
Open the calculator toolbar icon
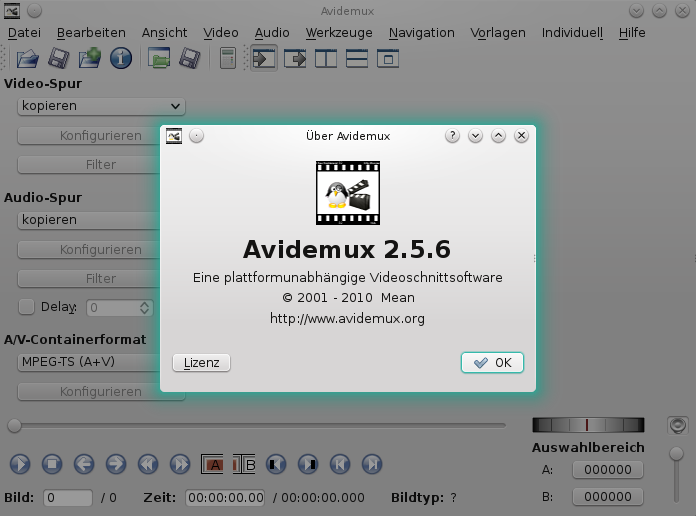click(228, 59)
